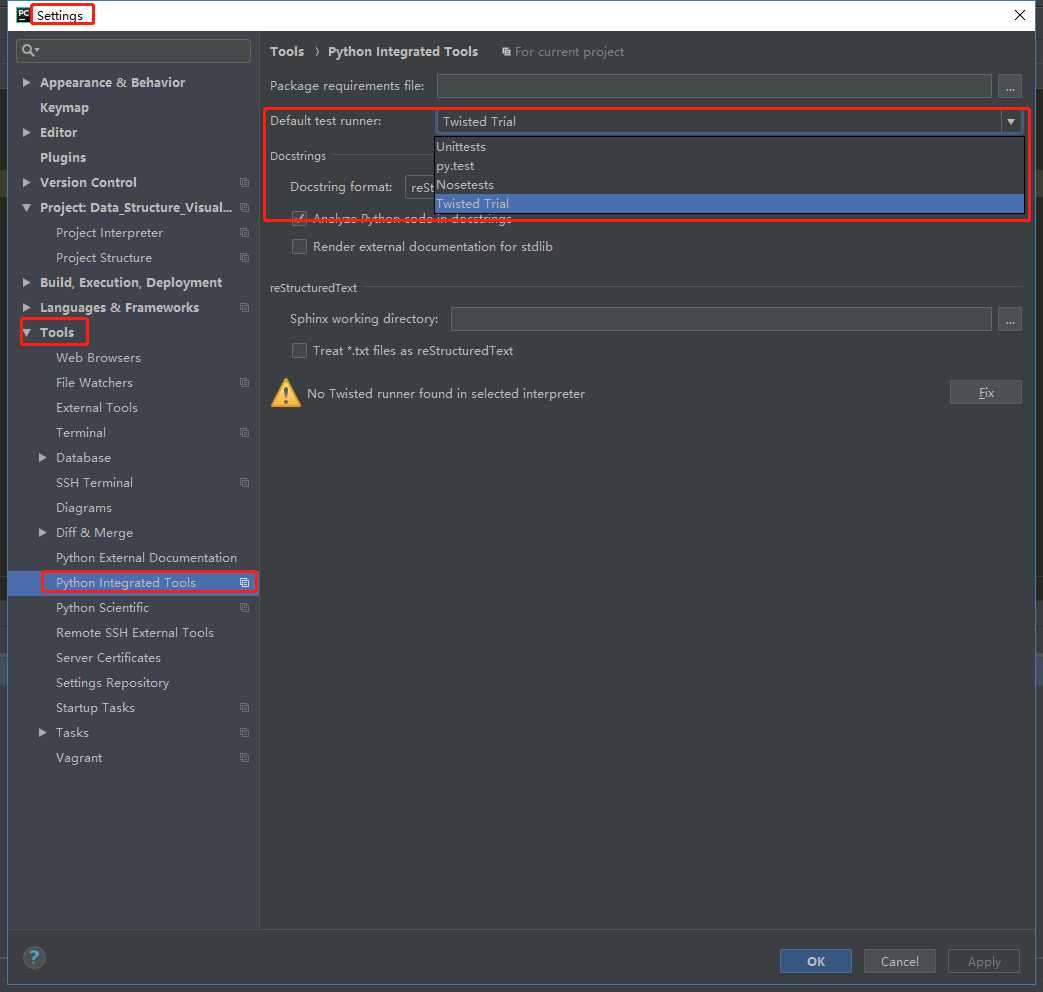Click the project icon next to Project Structure

click(244, 257)
